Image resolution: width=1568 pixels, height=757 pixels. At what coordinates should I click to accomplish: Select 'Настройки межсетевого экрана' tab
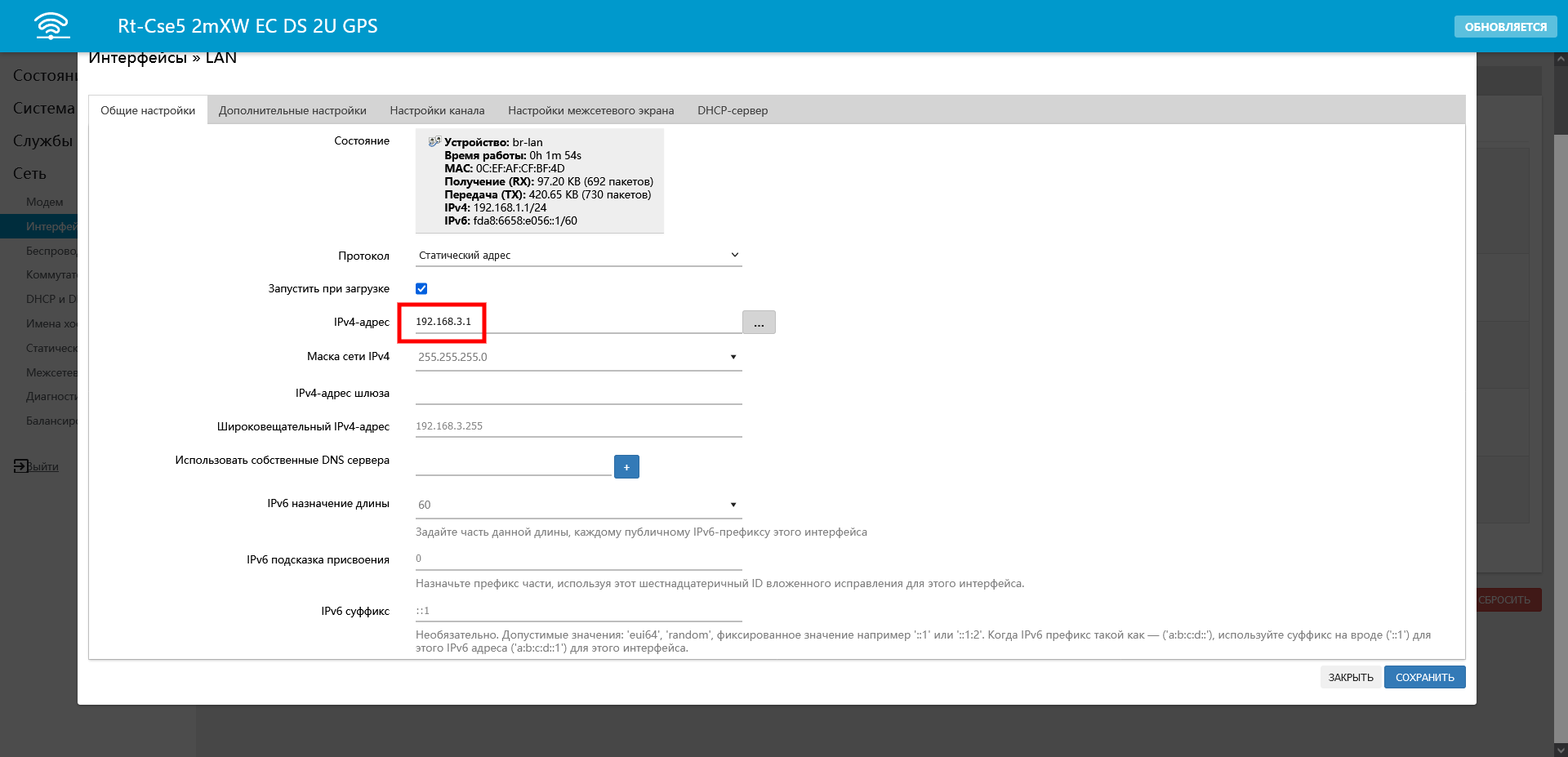click(590, 110)
